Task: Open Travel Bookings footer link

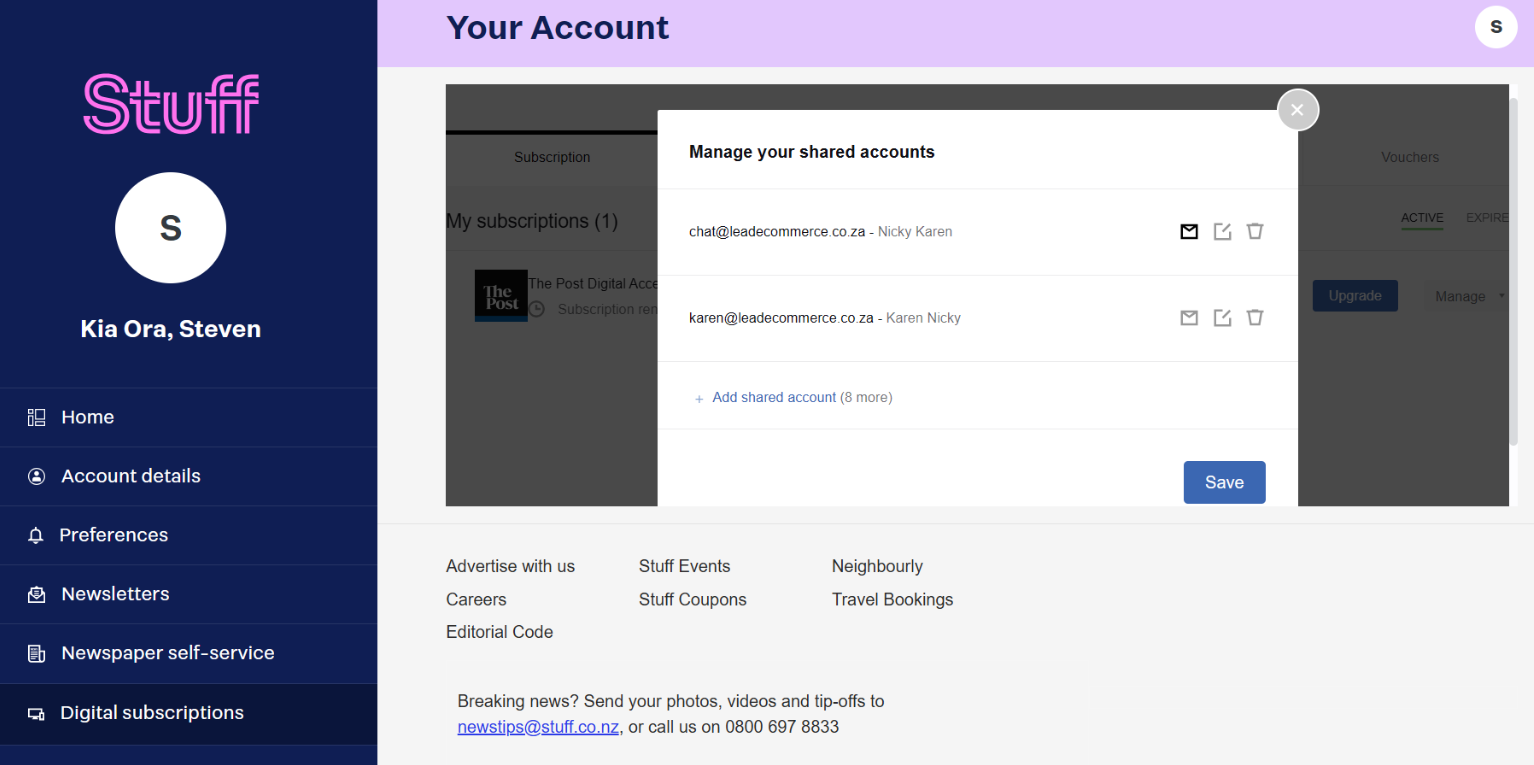Action: point(892,599)
